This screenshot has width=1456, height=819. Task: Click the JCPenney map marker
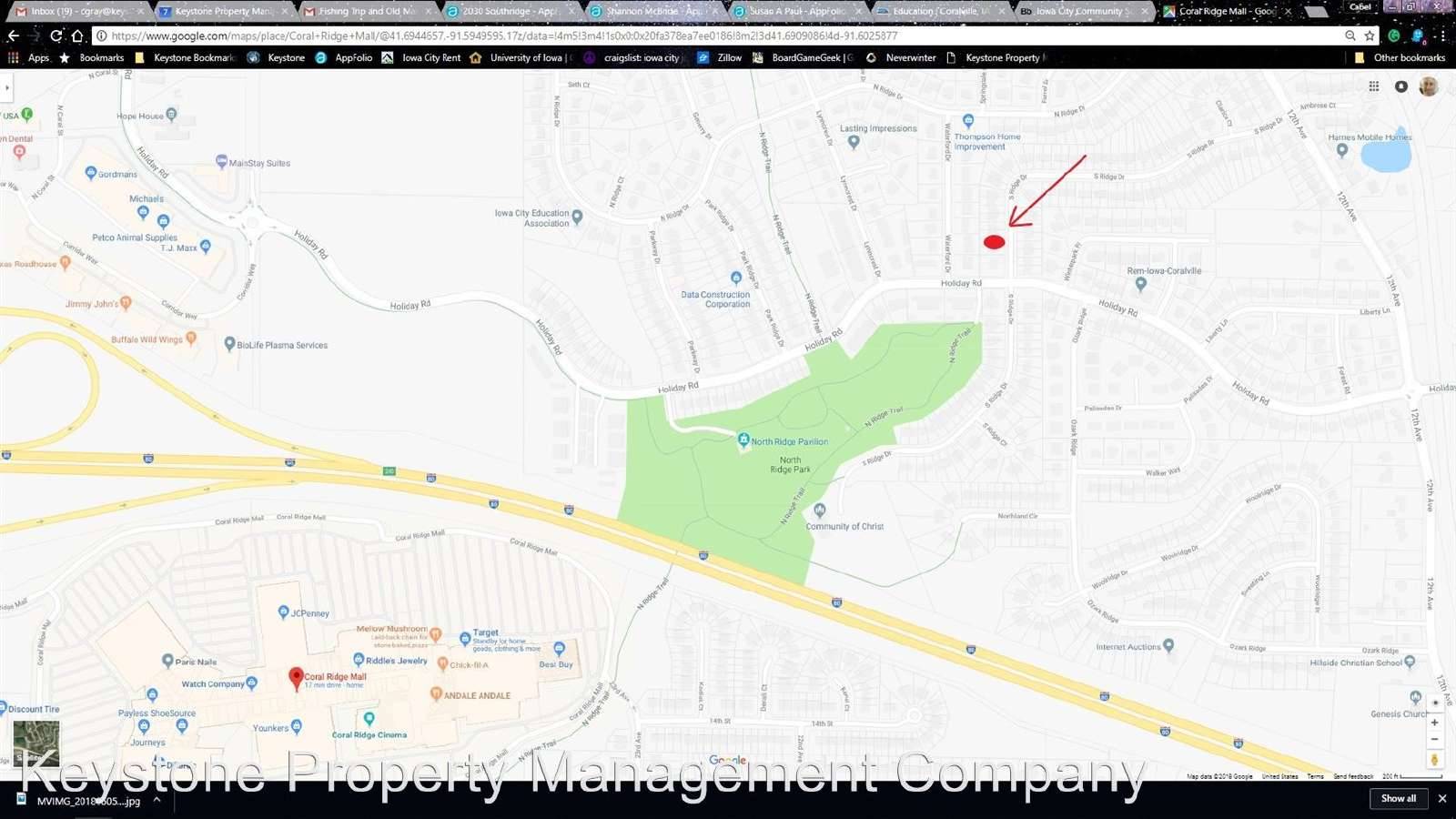(283, 612)
